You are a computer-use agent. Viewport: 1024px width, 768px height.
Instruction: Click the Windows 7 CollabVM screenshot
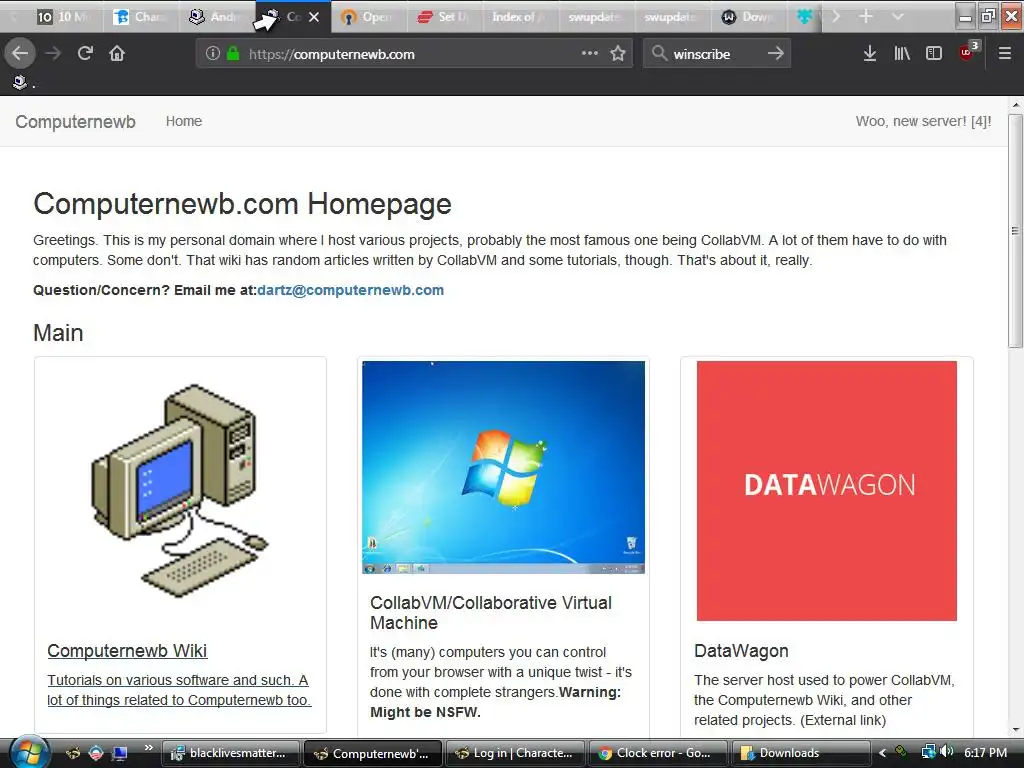coord(504,468)
